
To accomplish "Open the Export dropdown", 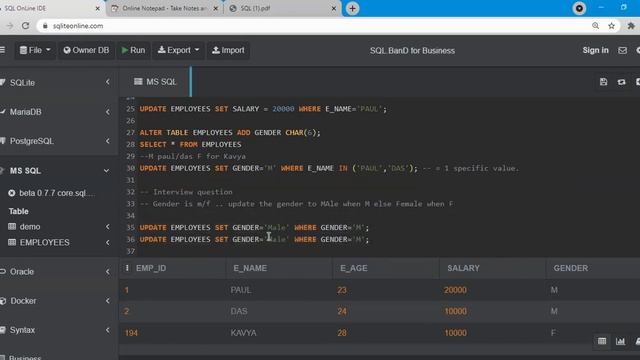I will 178,50.
